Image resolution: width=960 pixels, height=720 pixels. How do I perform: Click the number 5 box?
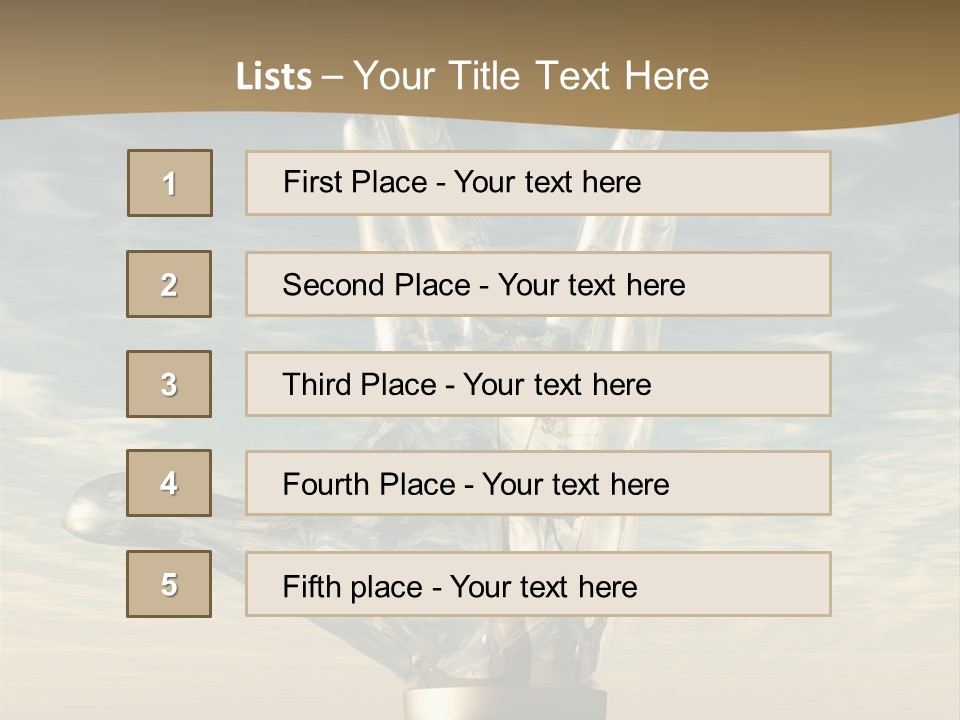point(169,584)
